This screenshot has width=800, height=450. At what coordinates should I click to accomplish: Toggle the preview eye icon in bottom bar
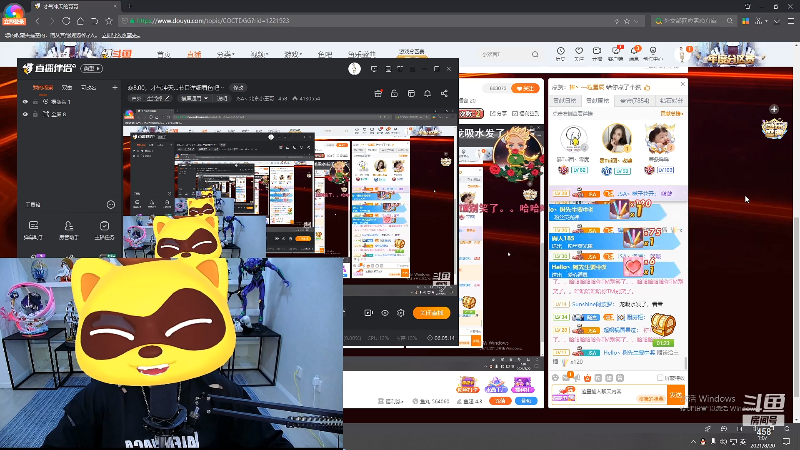[x=385, y=313]
